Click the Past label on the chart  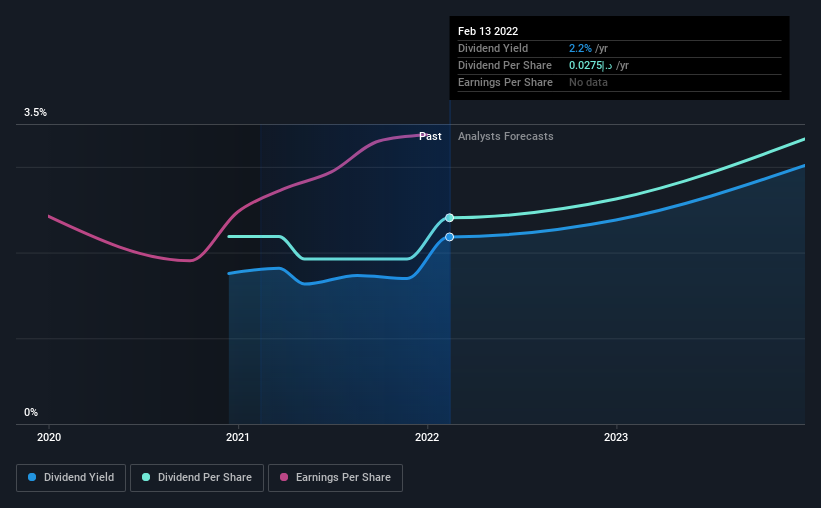(430, 136)
